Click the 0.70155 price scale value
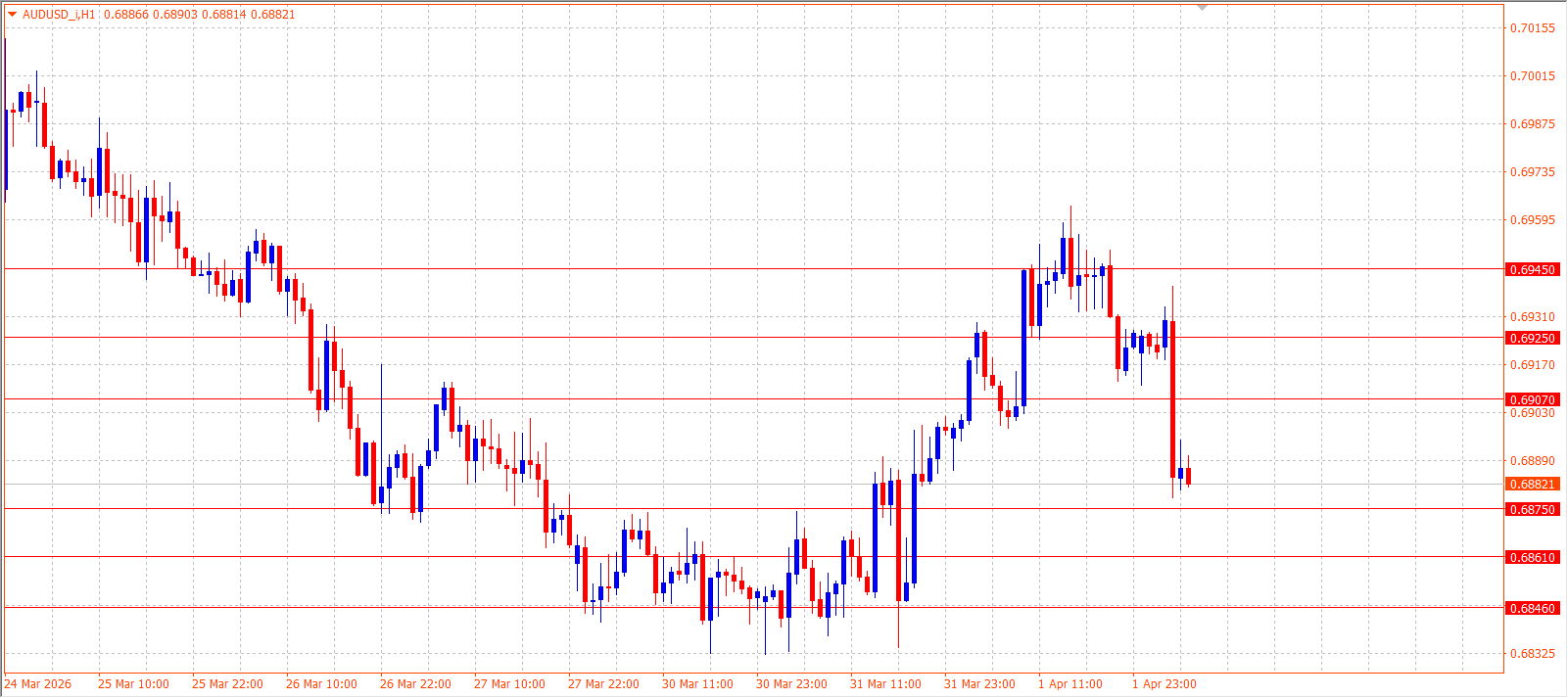Image resolution: width=1568 pixels, height=698 pixels. (1532, 28)
